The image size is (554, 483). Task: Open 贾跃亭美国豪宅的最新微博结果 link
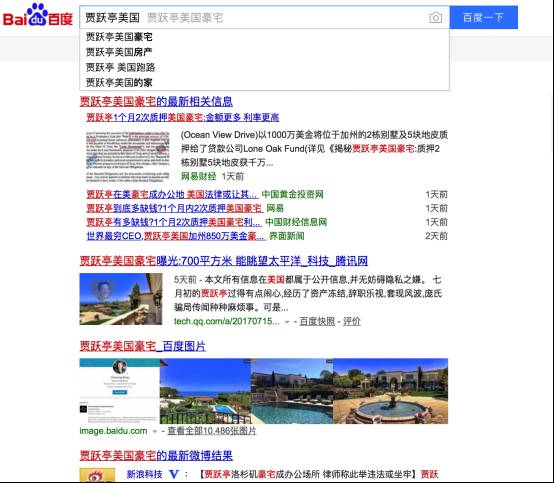click(x=156, y=455)
